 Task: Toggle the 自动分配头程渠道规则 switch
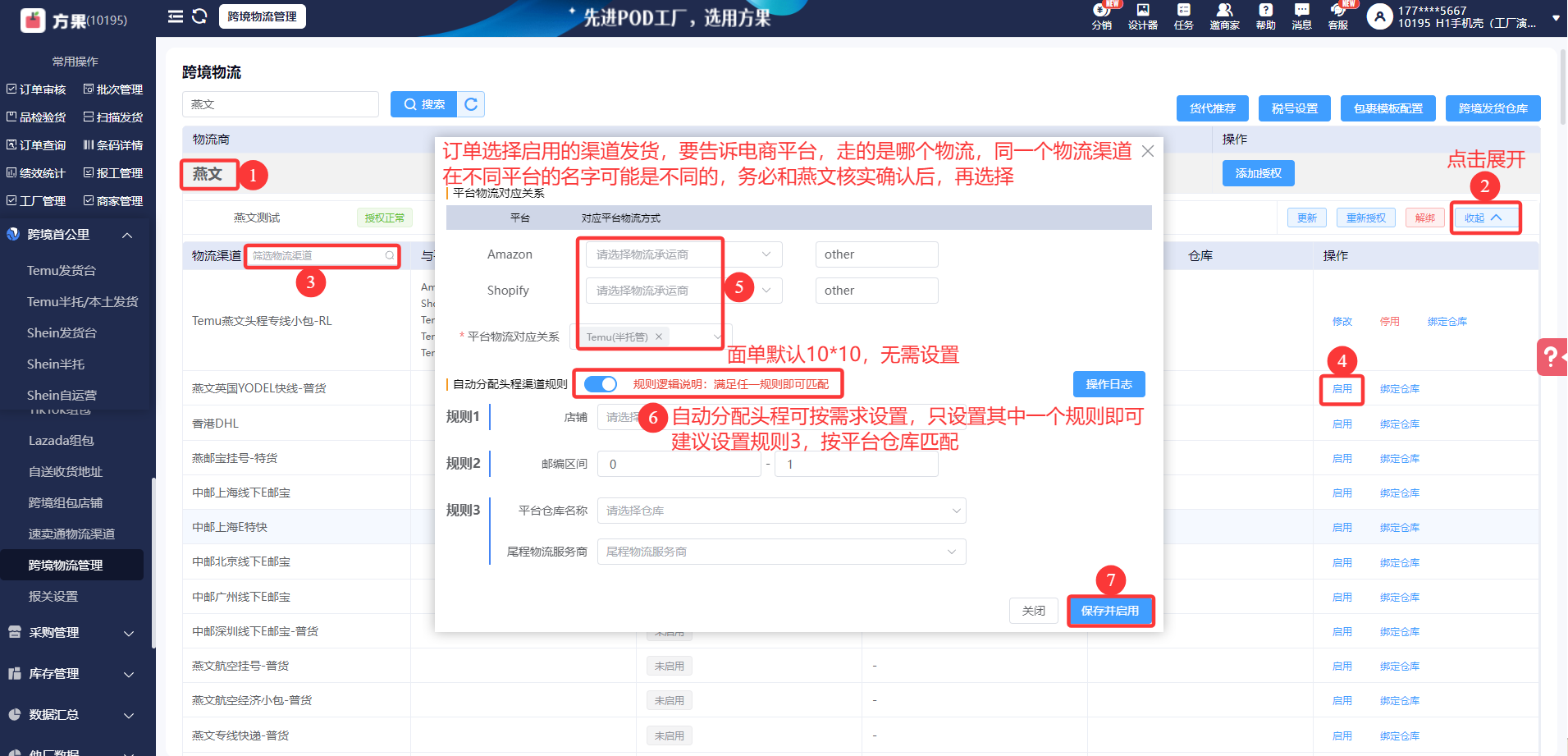tap(601, 384)
